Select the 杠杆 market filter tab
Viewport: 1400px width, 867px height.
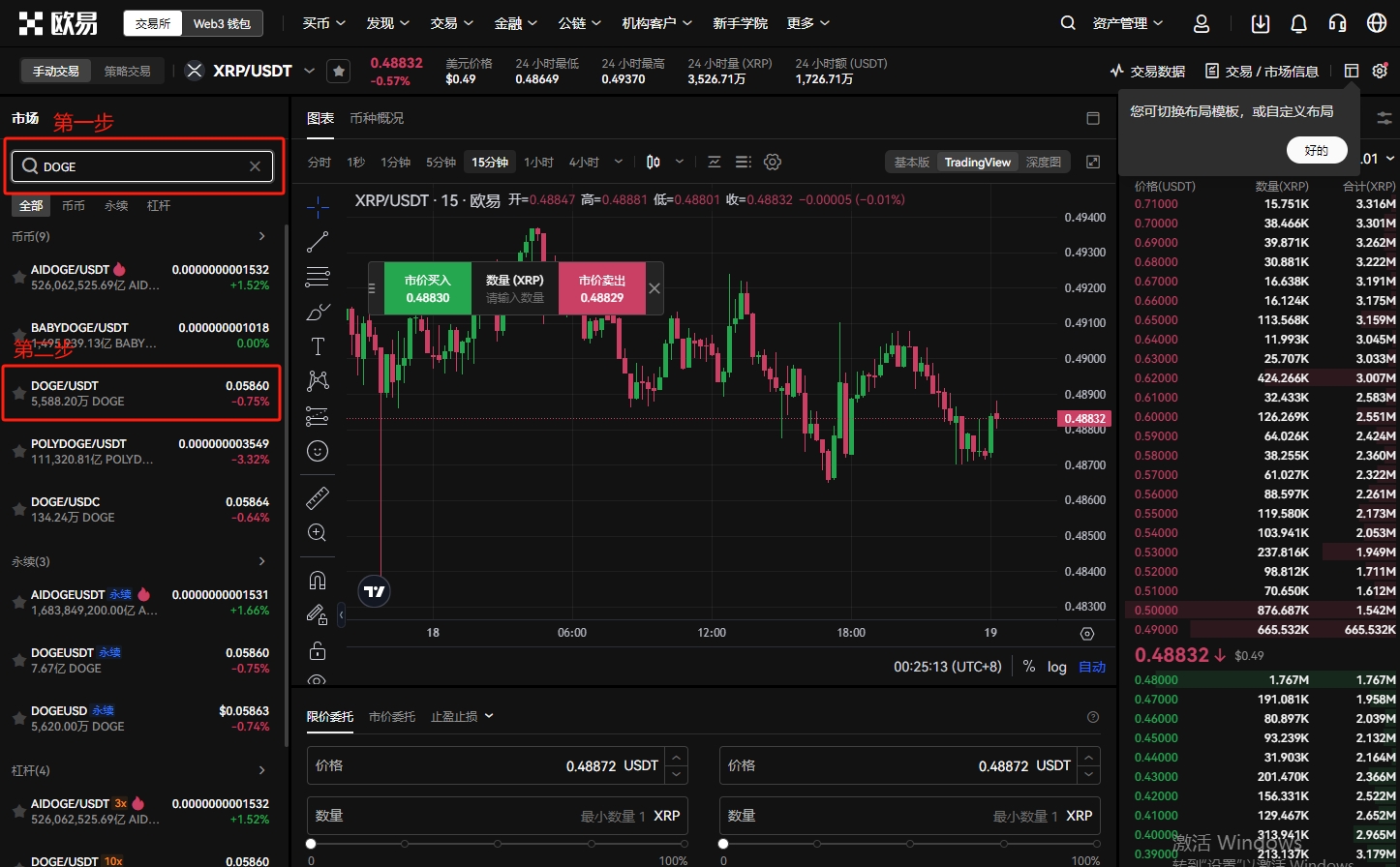(x=159, y=206)
